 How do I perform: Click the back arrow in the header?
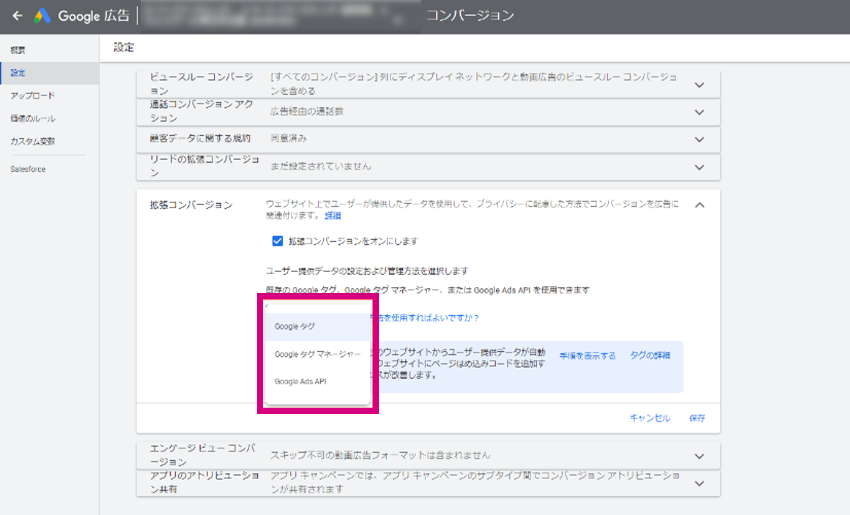coord(17,16)
